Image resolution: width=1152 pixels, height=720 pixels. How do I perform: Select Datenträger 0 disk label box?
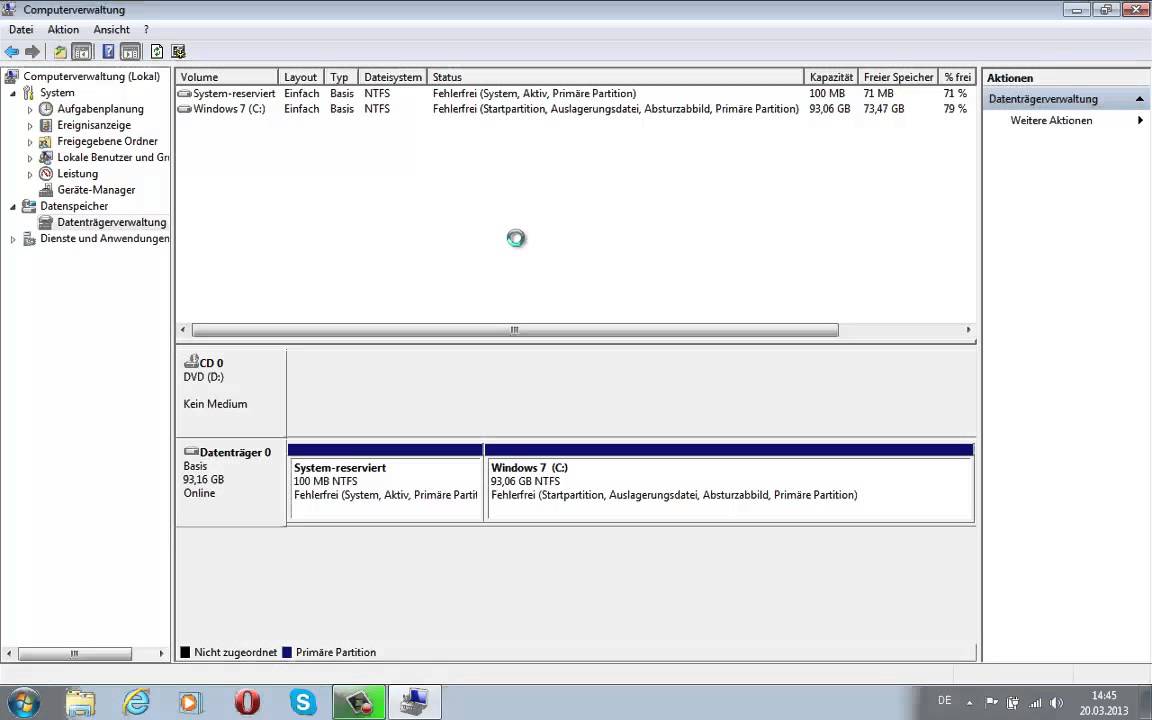(x=231, y=483)
